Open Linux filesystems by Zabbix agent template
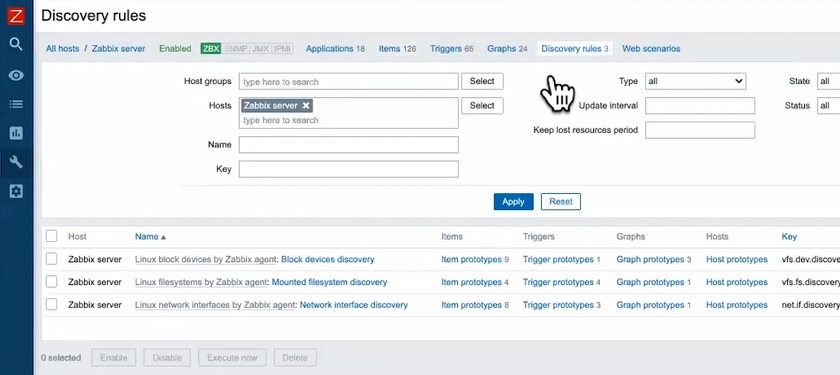This screenshot has width=840, height=375. click(201, 282)
